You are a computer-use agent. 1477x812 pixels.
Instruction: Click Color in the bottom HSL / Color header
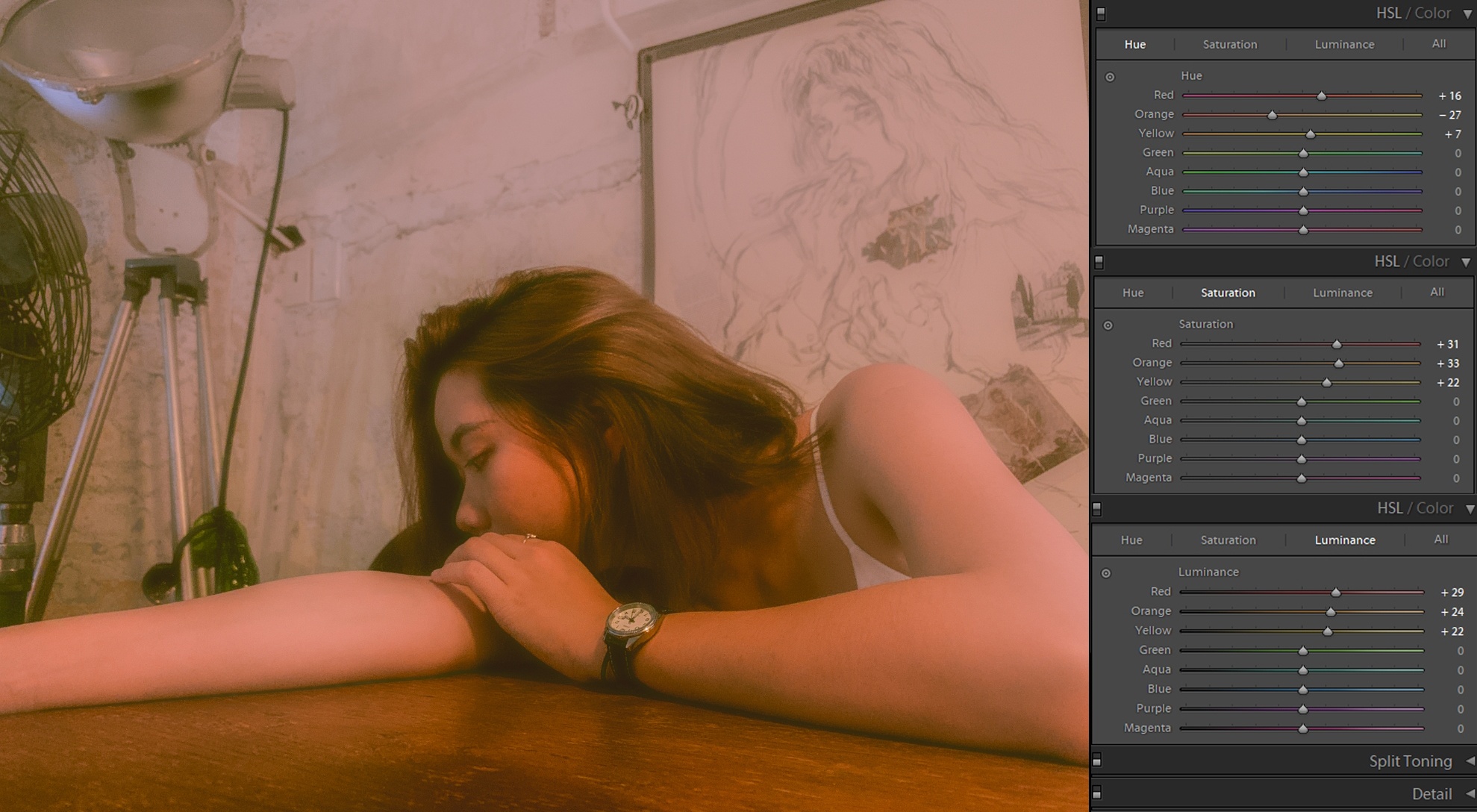point(1434,508)
